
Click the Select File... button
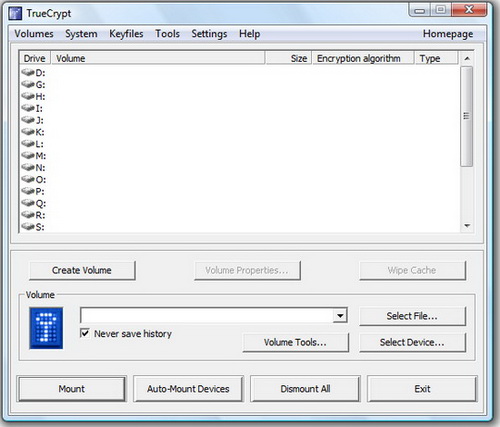coord(412,316)
